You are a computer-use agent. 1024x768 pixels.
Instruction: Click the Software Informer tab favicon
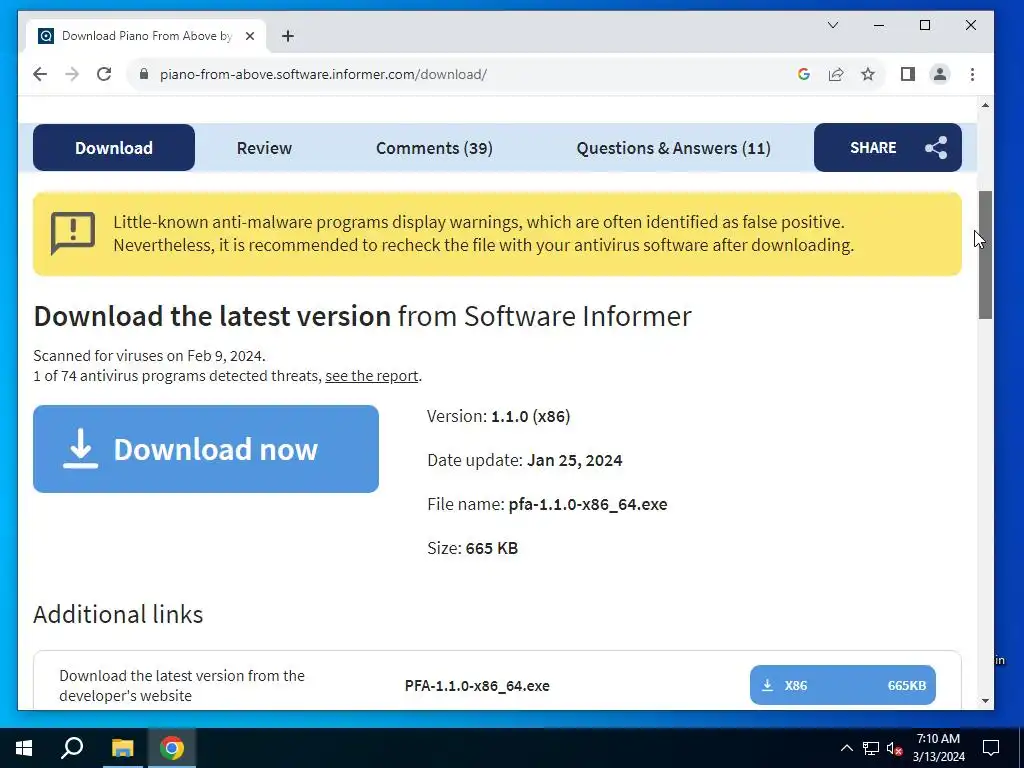46,36
